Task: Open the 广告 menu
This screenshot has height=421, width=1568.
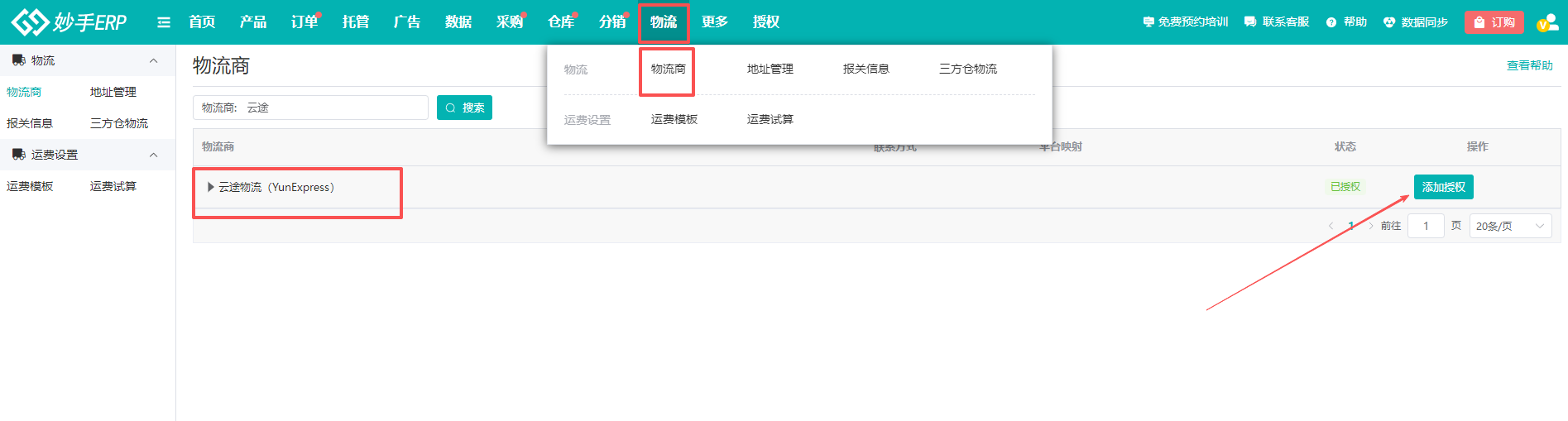Action: point(407,22)
